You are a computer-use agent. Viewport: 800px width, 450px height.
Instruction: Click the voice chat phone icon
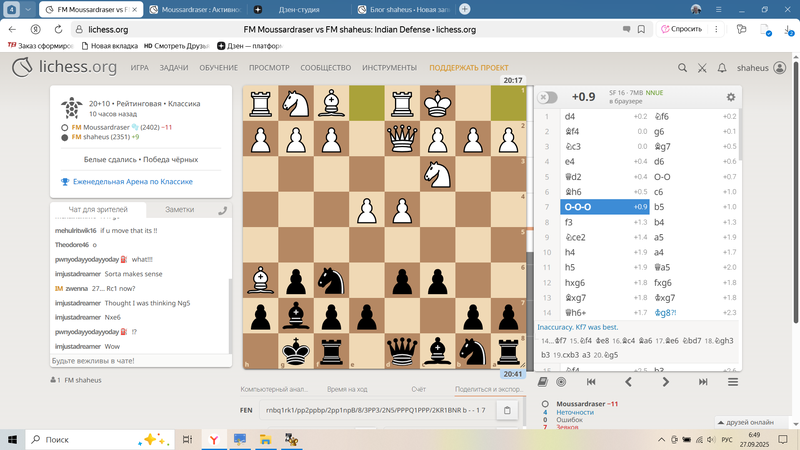coord(222,210)
